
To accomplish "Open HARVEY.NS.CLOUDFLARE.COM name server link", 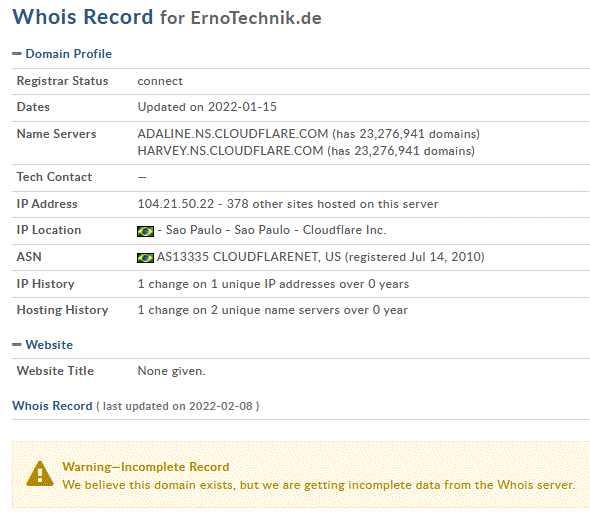I will point(230,151).
